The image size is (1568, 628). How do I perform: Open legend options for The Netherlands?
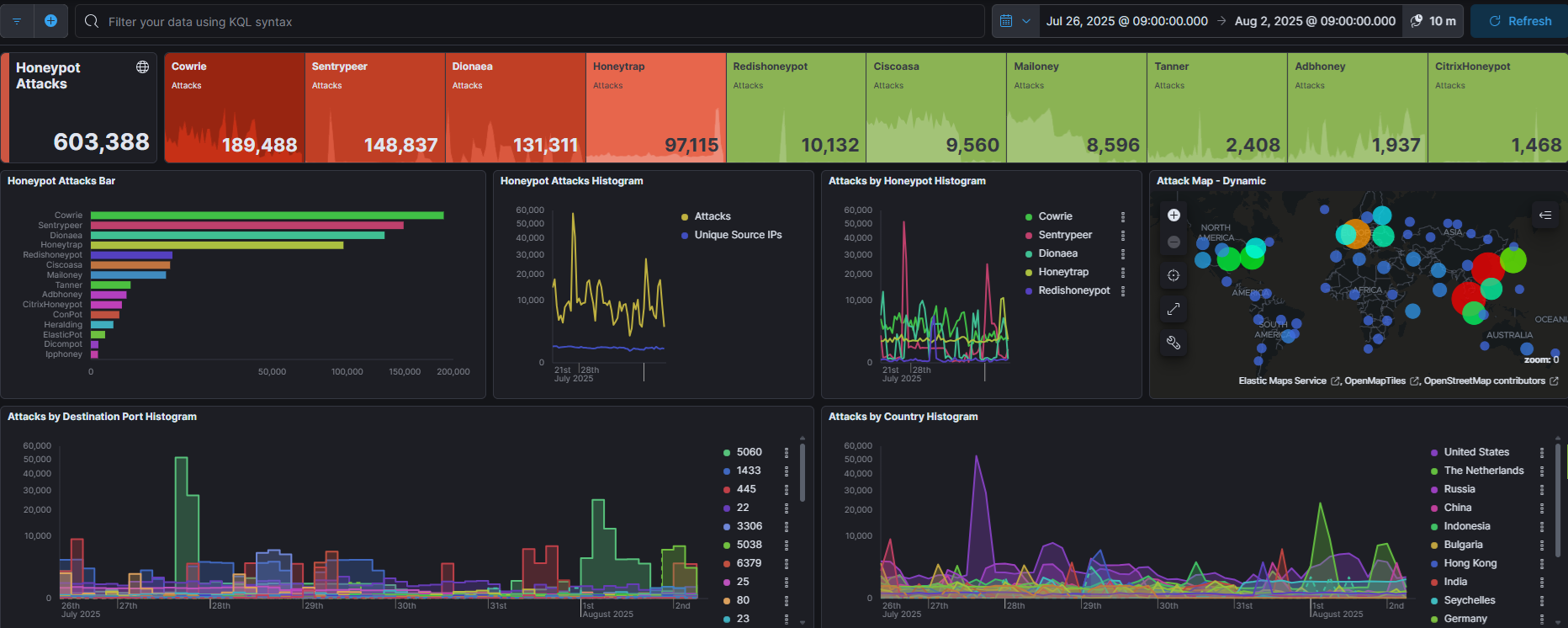point(1542,471)
